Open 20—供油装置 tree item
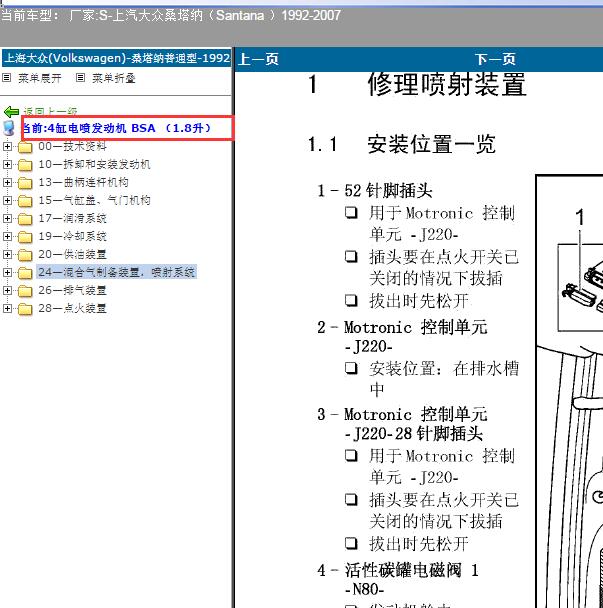 72,254
